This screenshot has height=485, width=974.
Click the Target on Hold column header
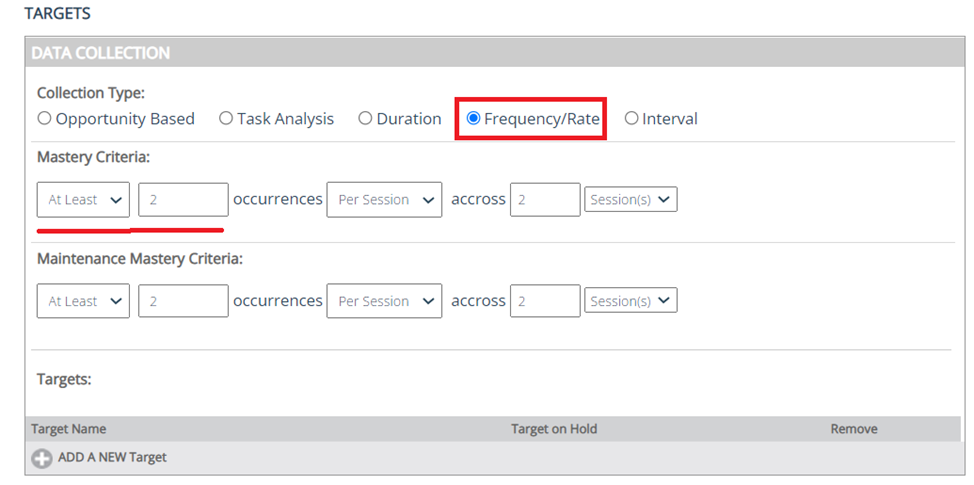click(553, 429)
